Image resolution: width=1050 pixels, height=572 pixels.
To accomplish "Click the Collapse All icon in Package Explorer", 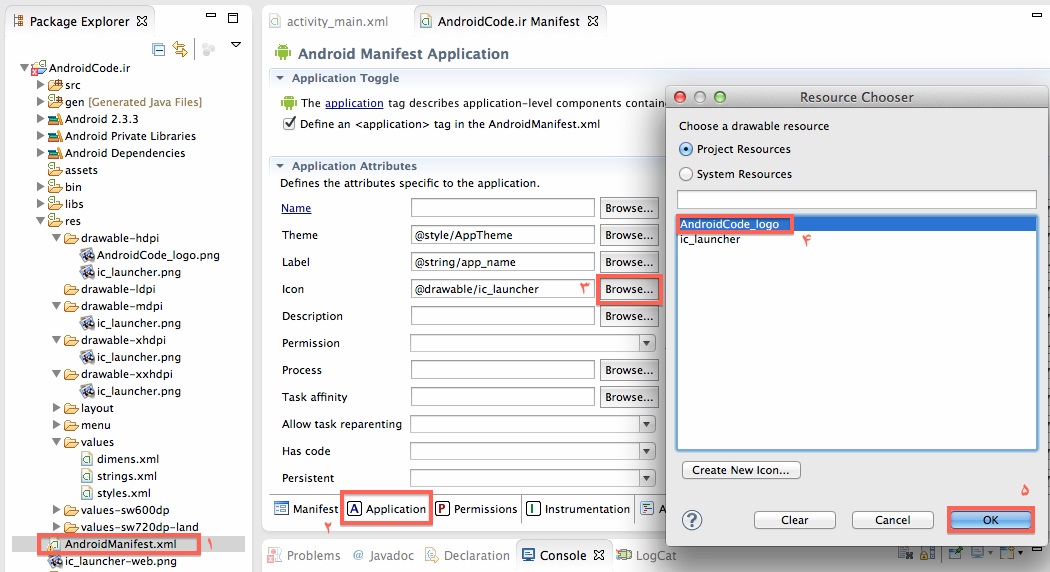I will [x=158, y=49].
